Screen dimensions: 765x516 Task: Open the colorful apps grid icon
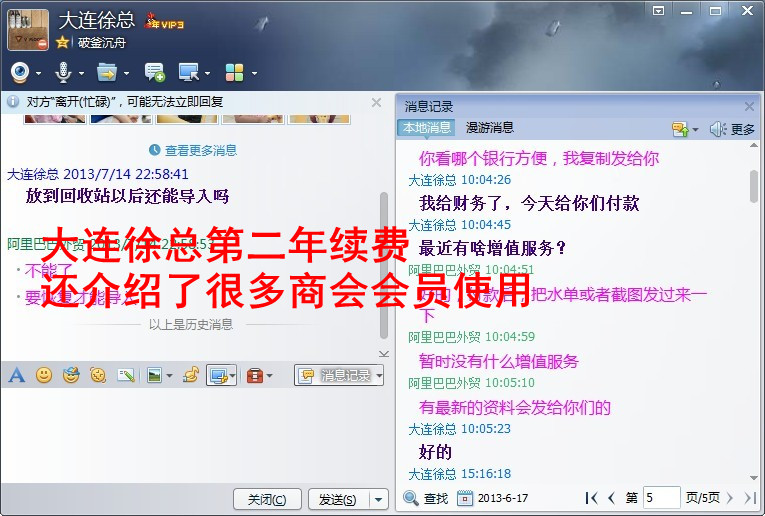point(234,73)
